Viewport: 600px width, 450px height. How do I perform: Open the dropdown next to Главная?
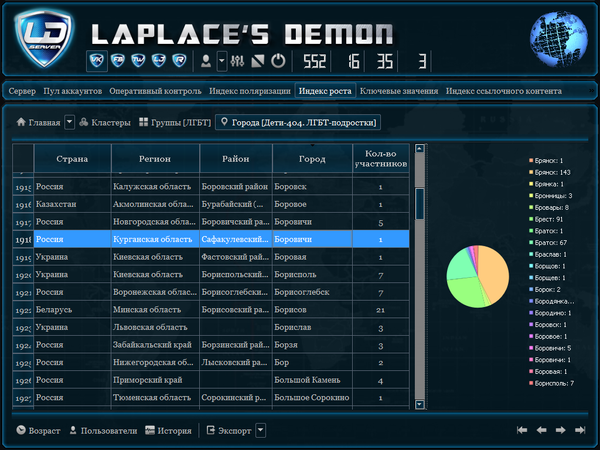tap(69, 122)
